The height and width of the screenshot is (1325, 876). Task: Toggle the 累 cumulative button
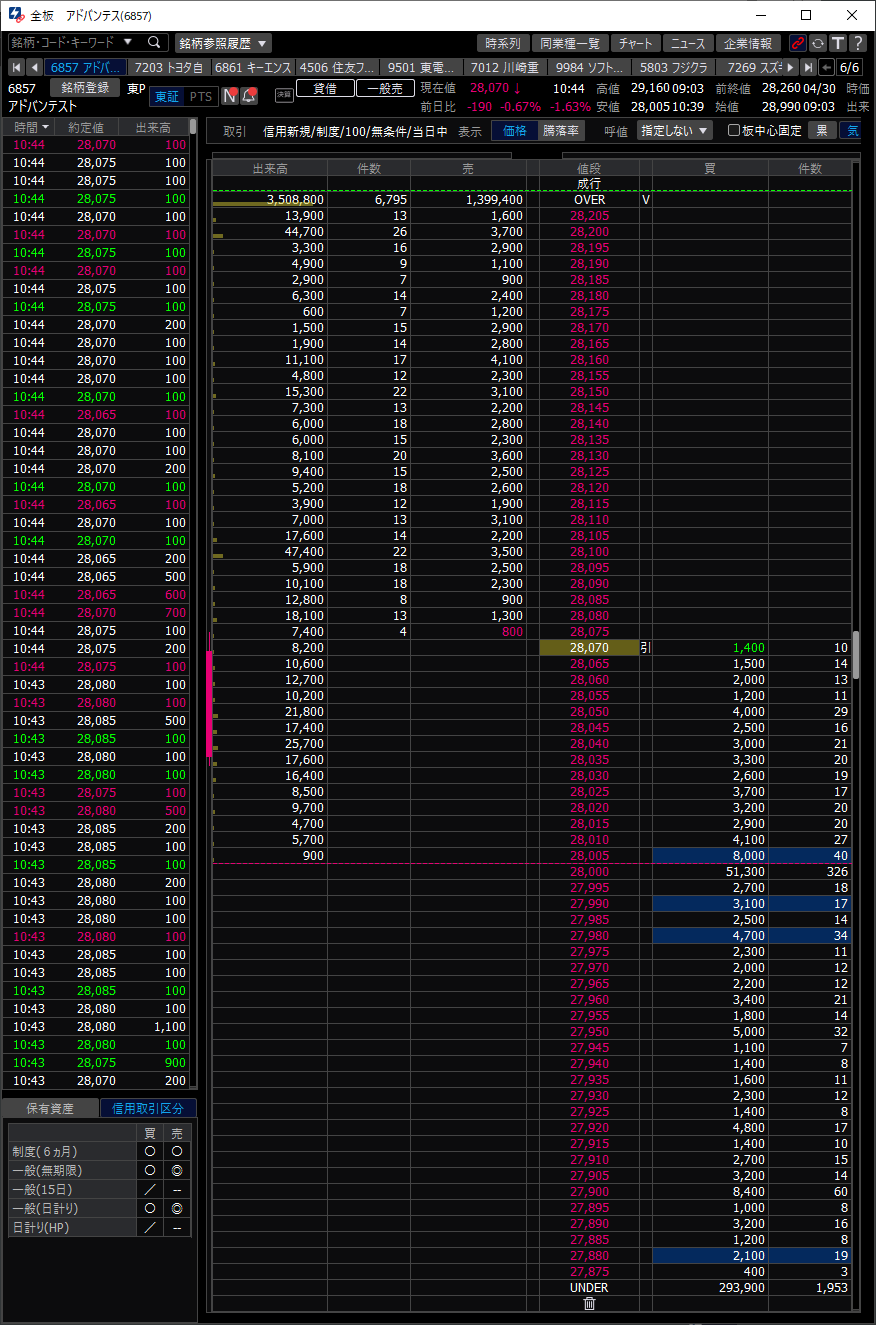(x=822, y=130)
